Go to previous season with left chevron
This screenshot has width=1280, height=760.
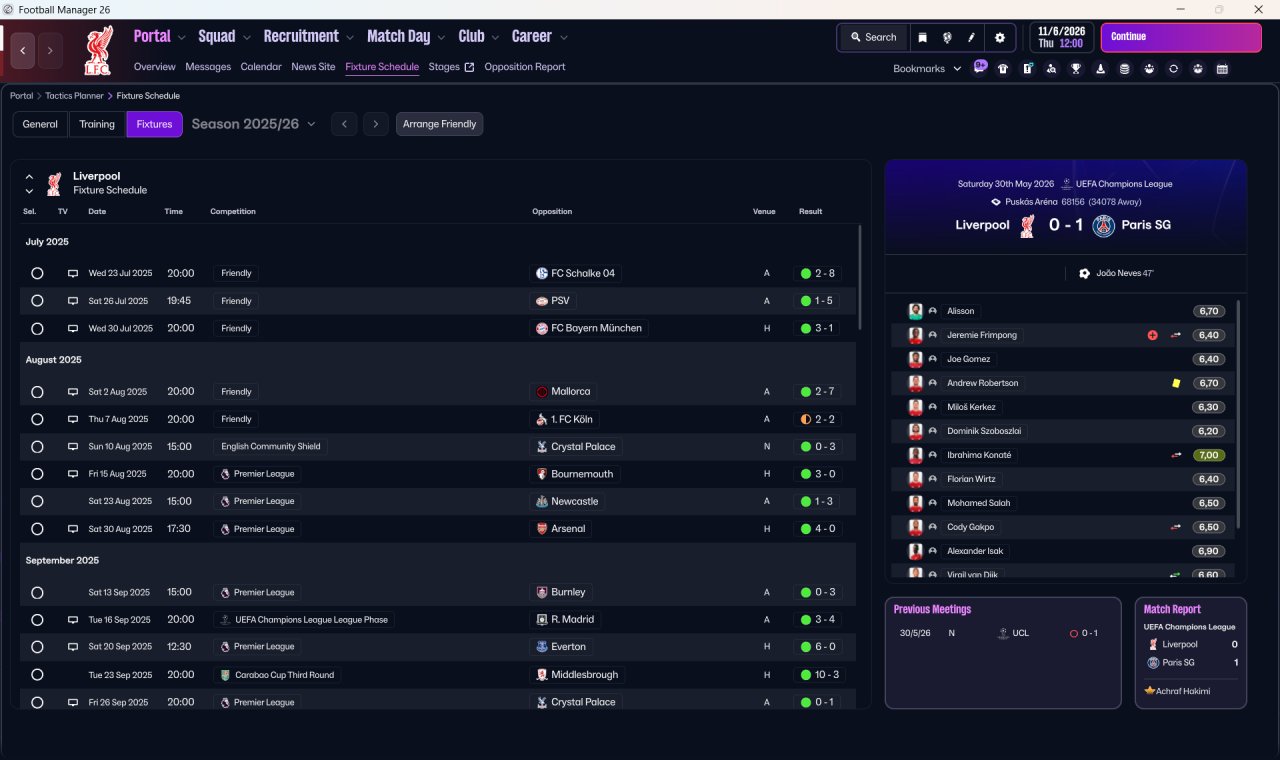[x=344, y=124]
